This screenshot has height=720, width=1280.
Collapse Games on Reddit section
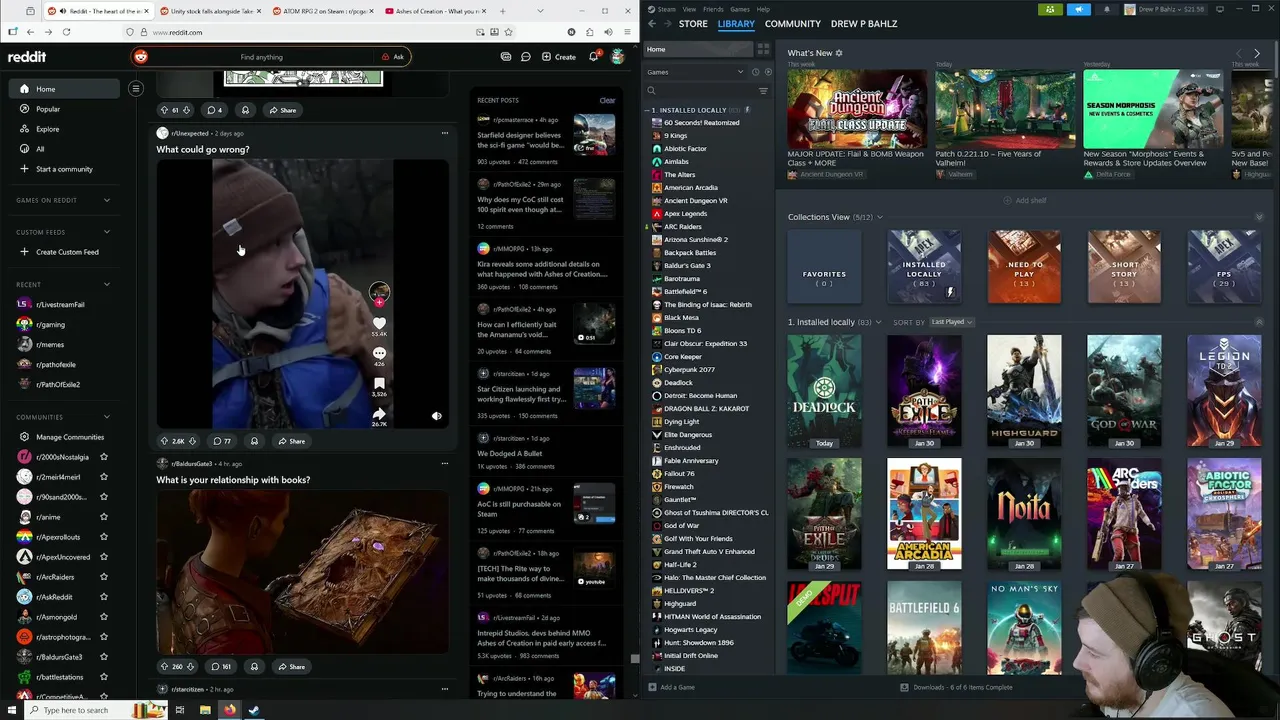107,200
